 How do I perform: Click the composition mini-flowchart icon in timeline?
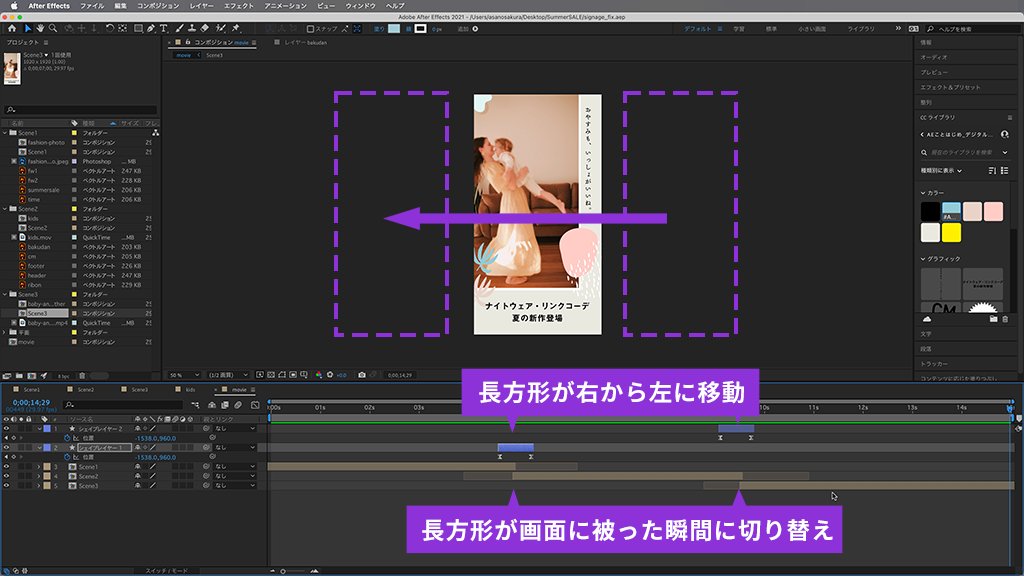point(195,405)
